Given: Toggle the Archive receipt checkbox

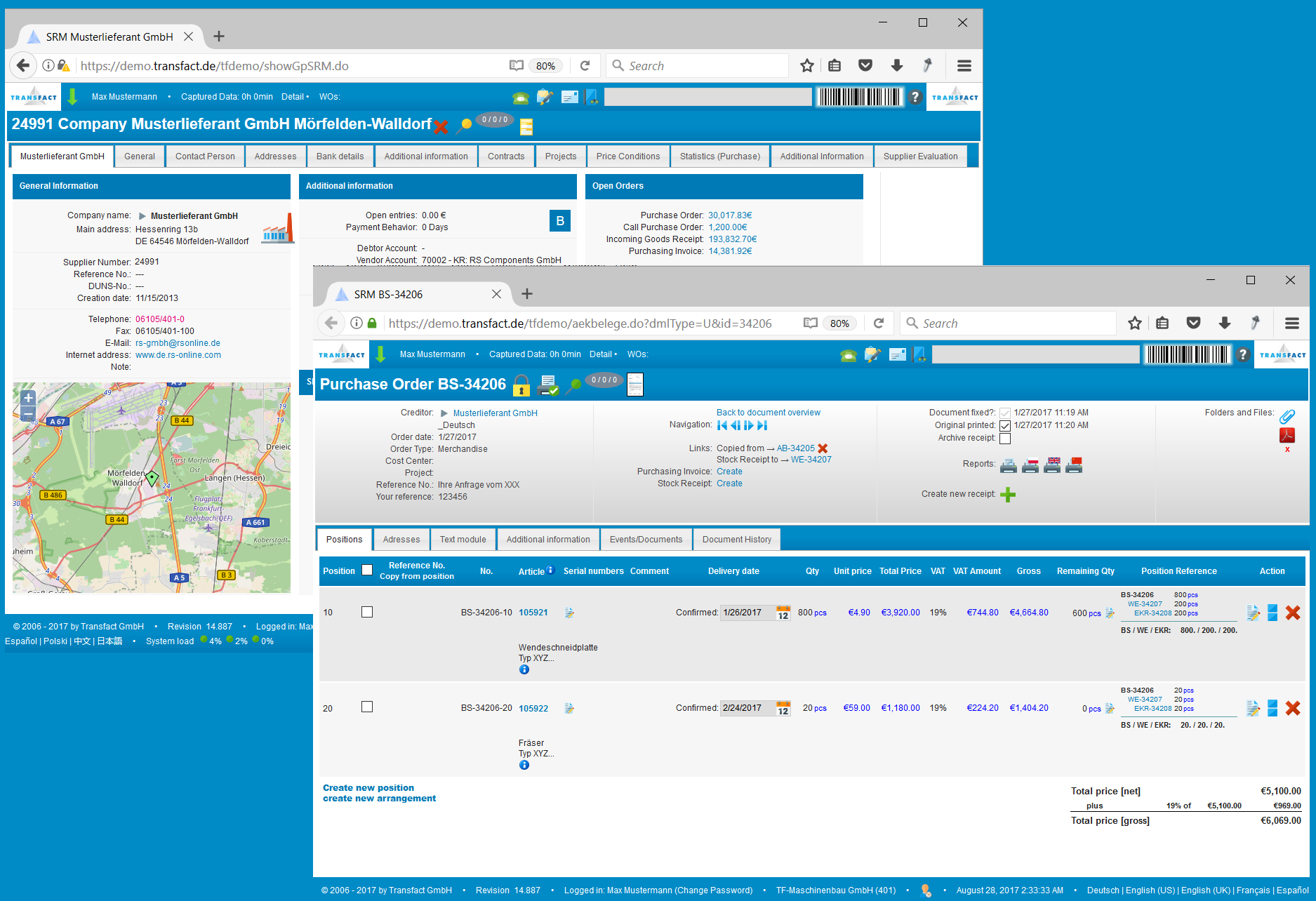Looking at the screenshot, I should tap(1005, 439).
